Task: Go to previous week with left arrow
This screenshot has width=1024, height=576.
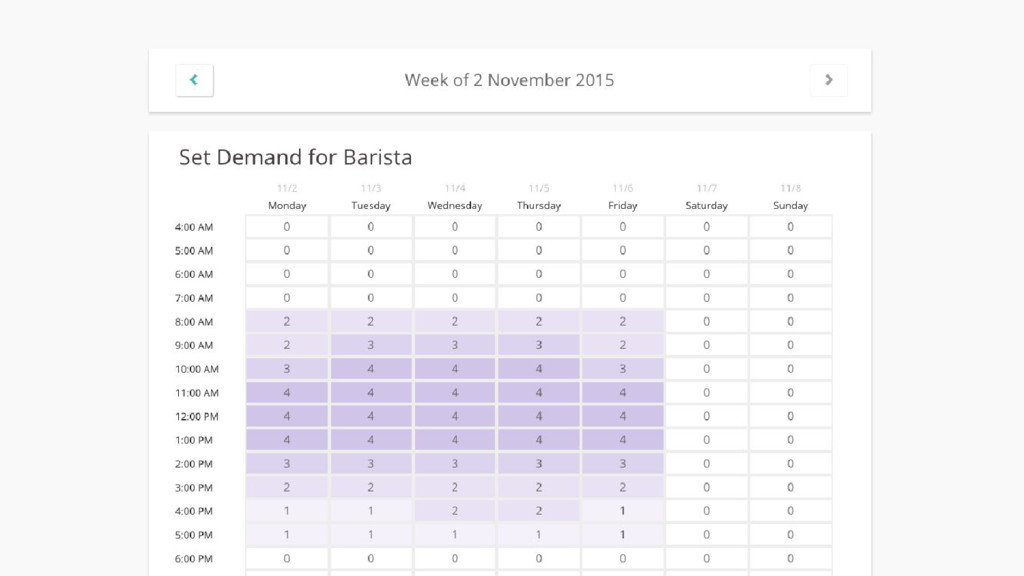Action: (x=194, y=80)
